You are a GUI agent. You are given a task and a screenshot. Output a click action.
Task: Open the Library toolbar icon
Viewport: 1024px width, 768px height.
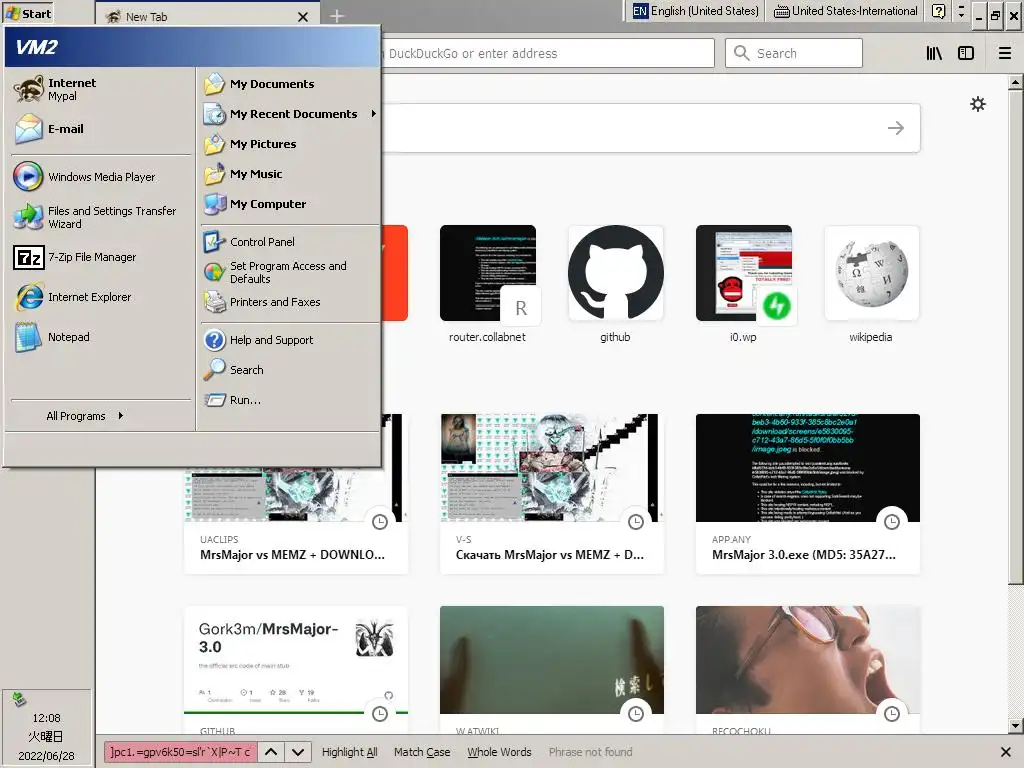(934, 54)
